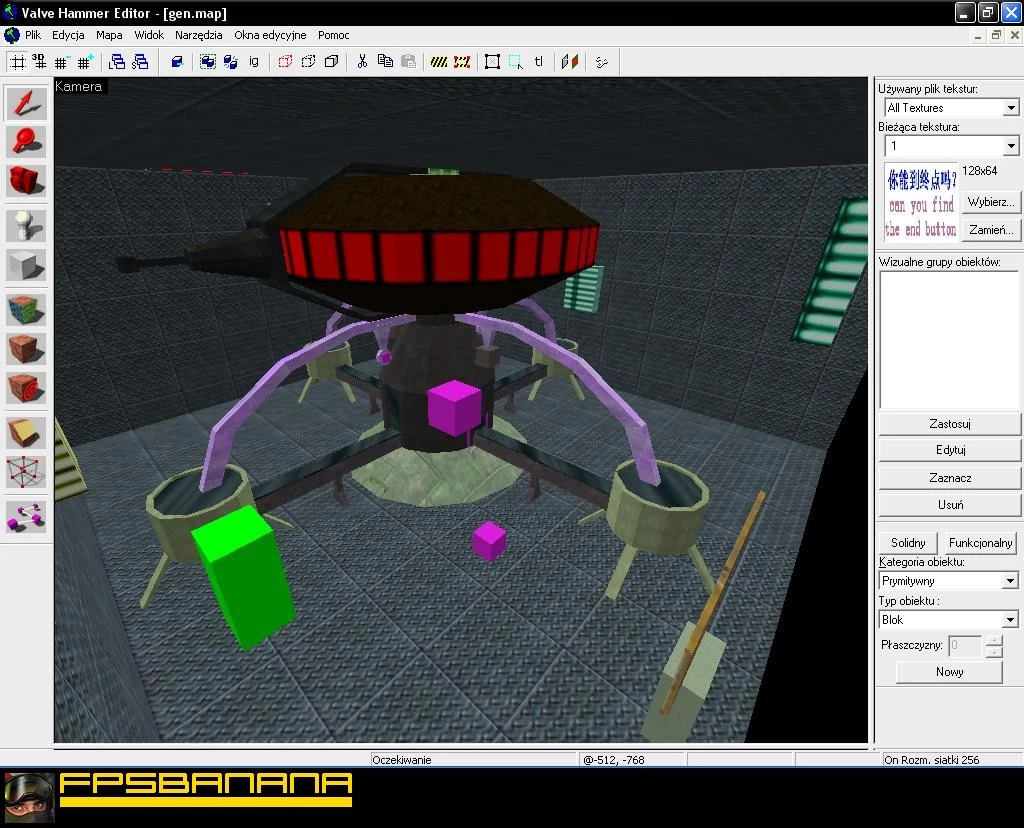
Task: Select the Apply Decals tool
Action: (x=26, y=388)
